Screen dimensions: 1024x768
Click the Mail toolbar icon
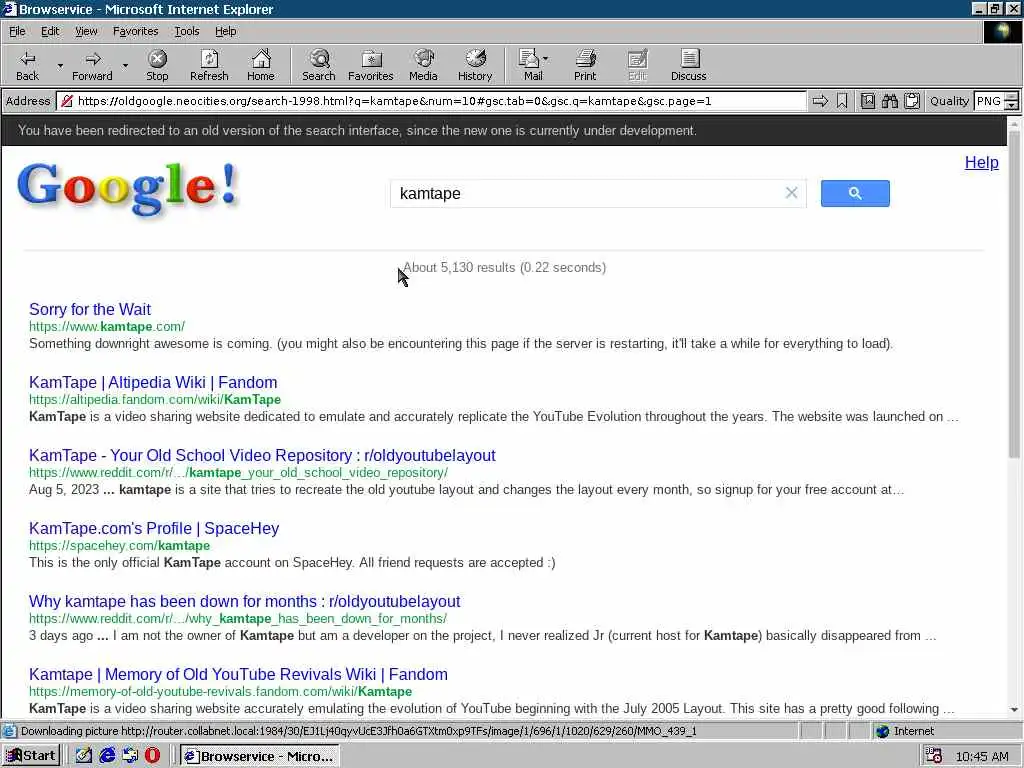coord(531,65)
